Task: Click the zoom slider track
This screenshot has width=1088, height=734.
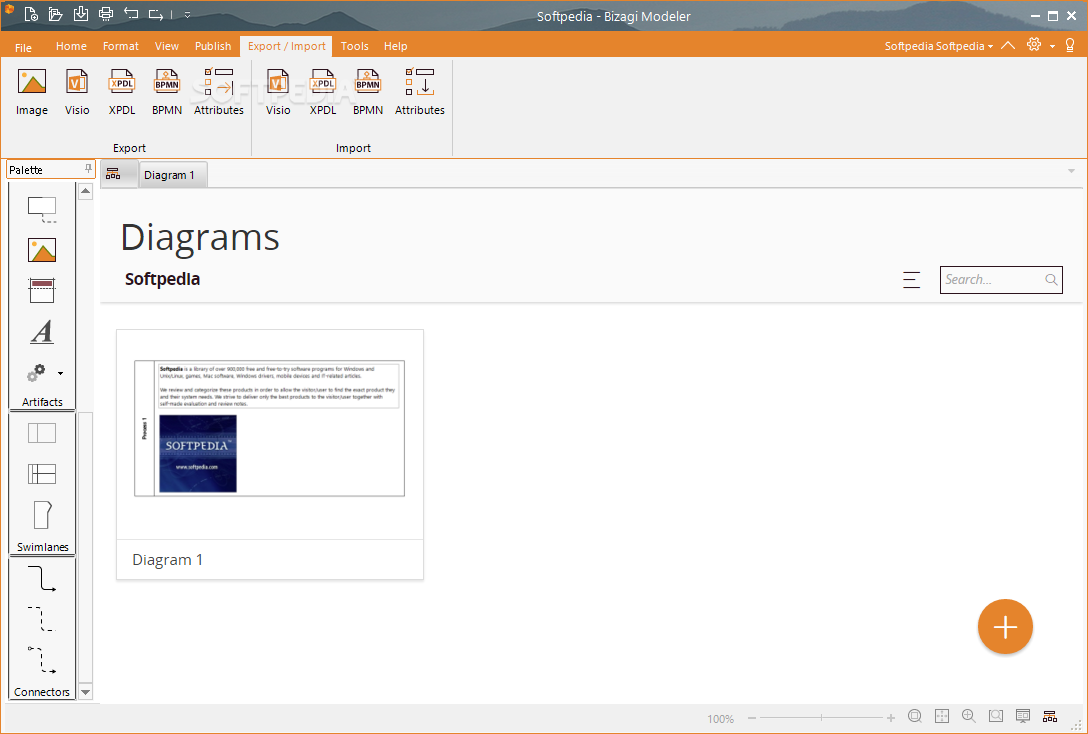Action: 822,718
